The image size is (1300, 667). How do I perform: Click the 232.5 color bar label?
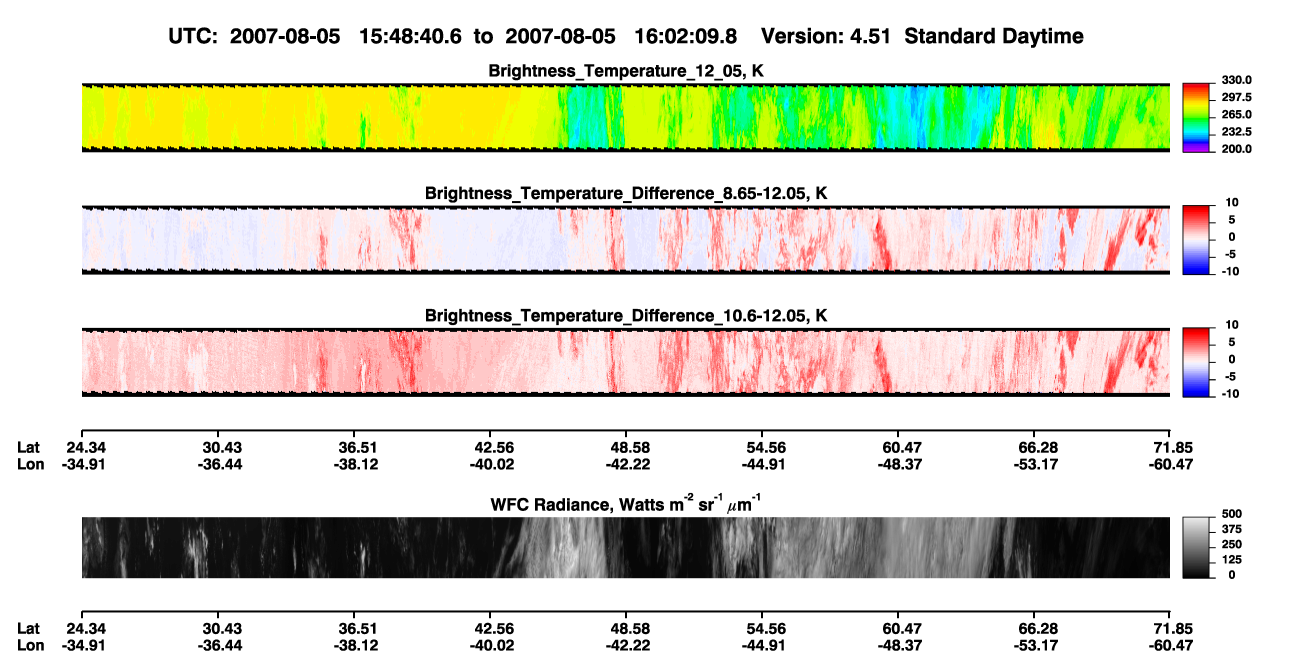click(x=1236, y=131)
